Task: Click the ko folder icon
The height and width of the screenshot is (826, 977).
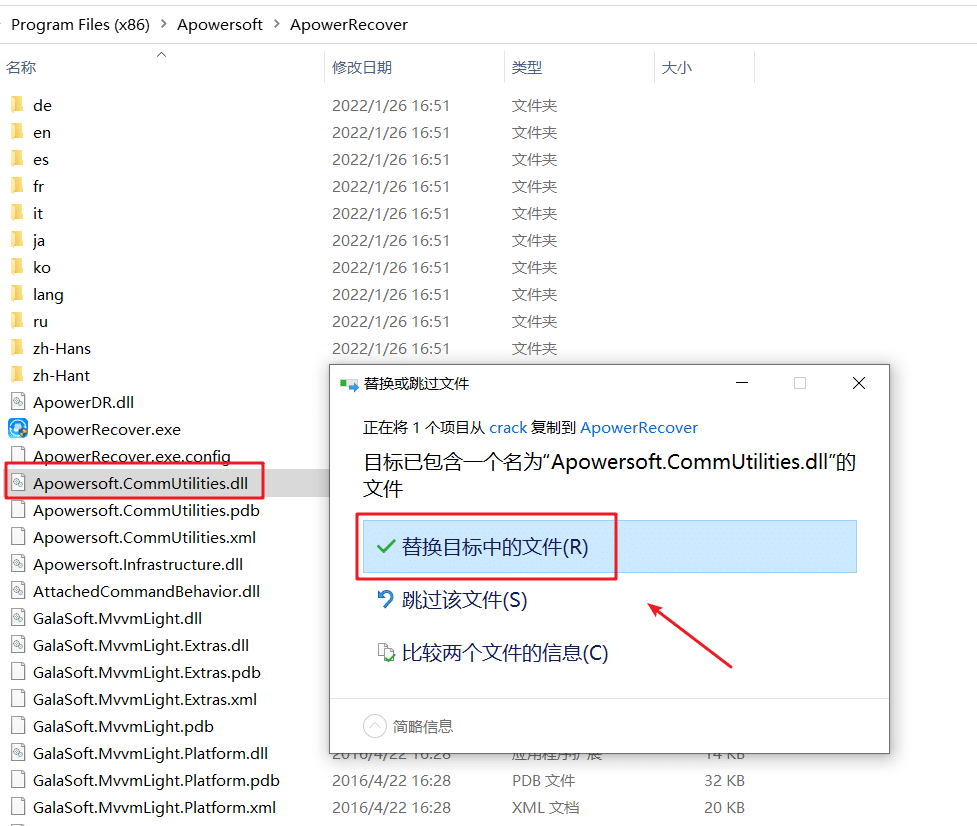Action: (x=17, y=267)
